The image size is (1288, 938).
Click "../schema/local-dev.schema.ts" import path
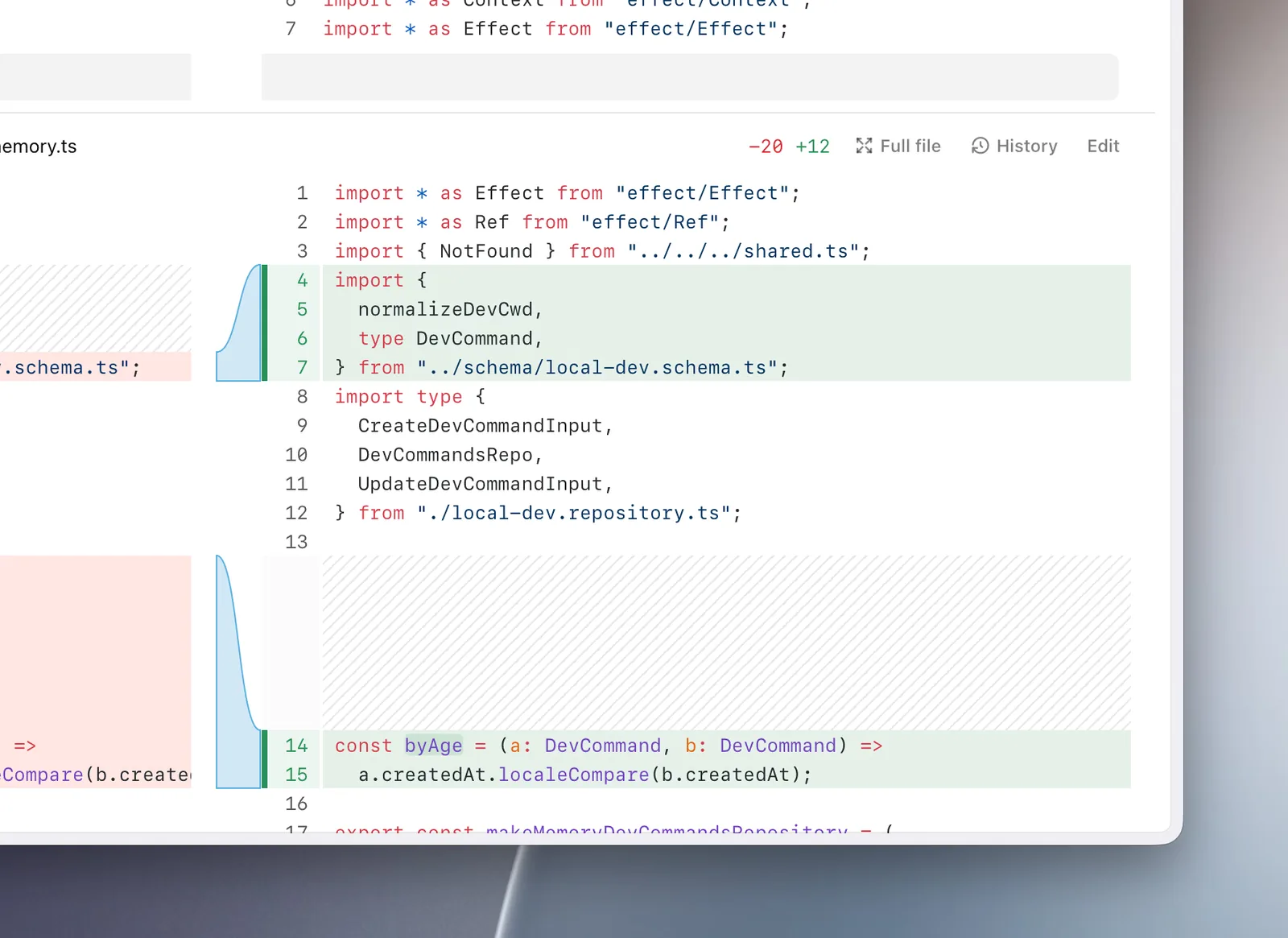(597, 367)
